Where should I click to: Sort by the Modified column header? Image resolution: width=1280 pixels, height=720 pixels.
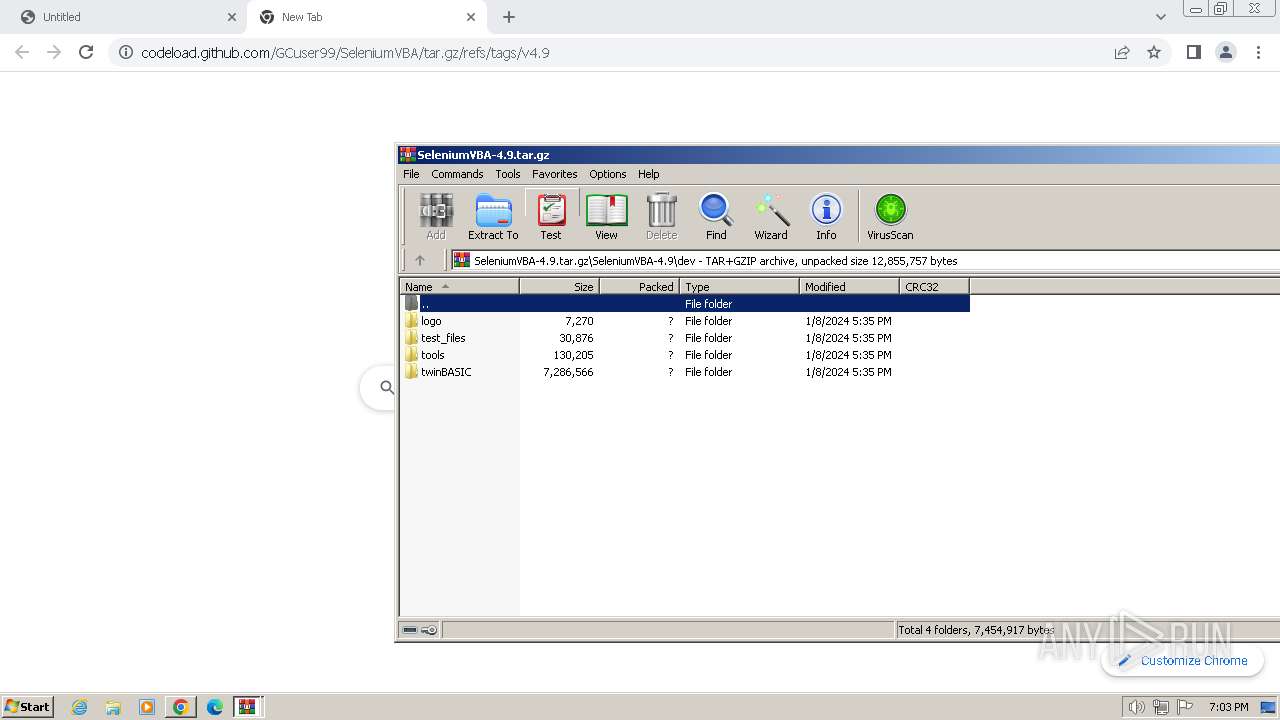click(849, 286)
